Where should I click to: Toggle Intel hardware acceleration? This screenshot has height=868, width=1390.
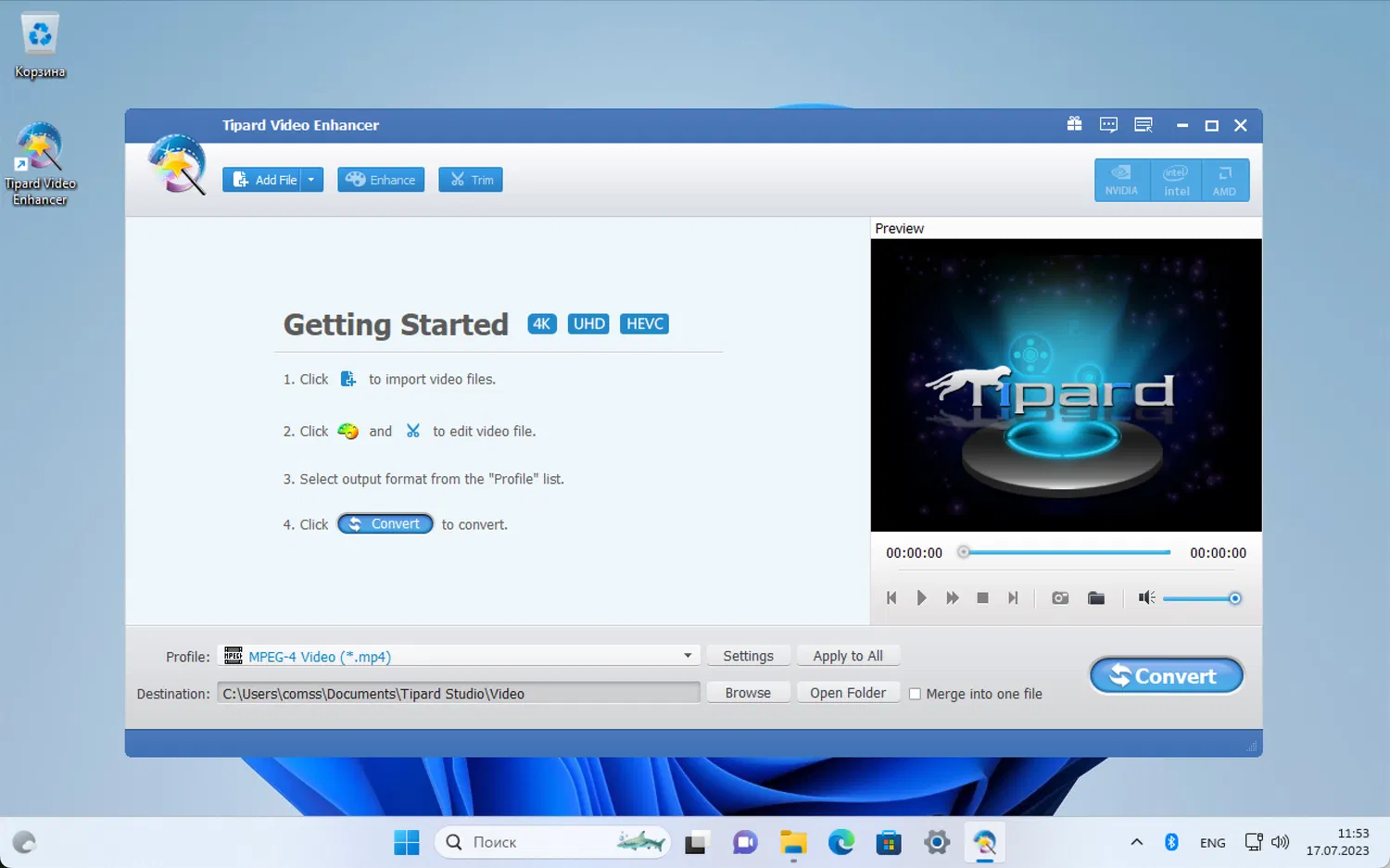[1176, 180]
